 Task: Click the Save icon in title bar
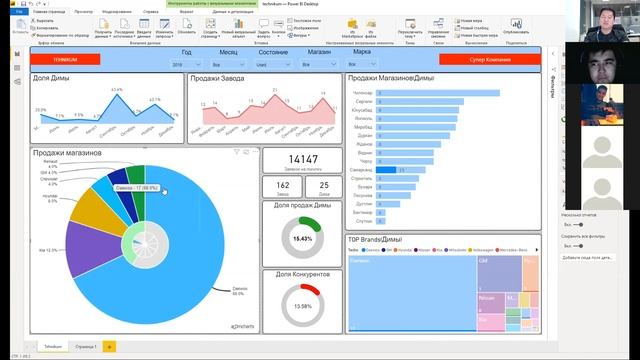pos(23,4)
